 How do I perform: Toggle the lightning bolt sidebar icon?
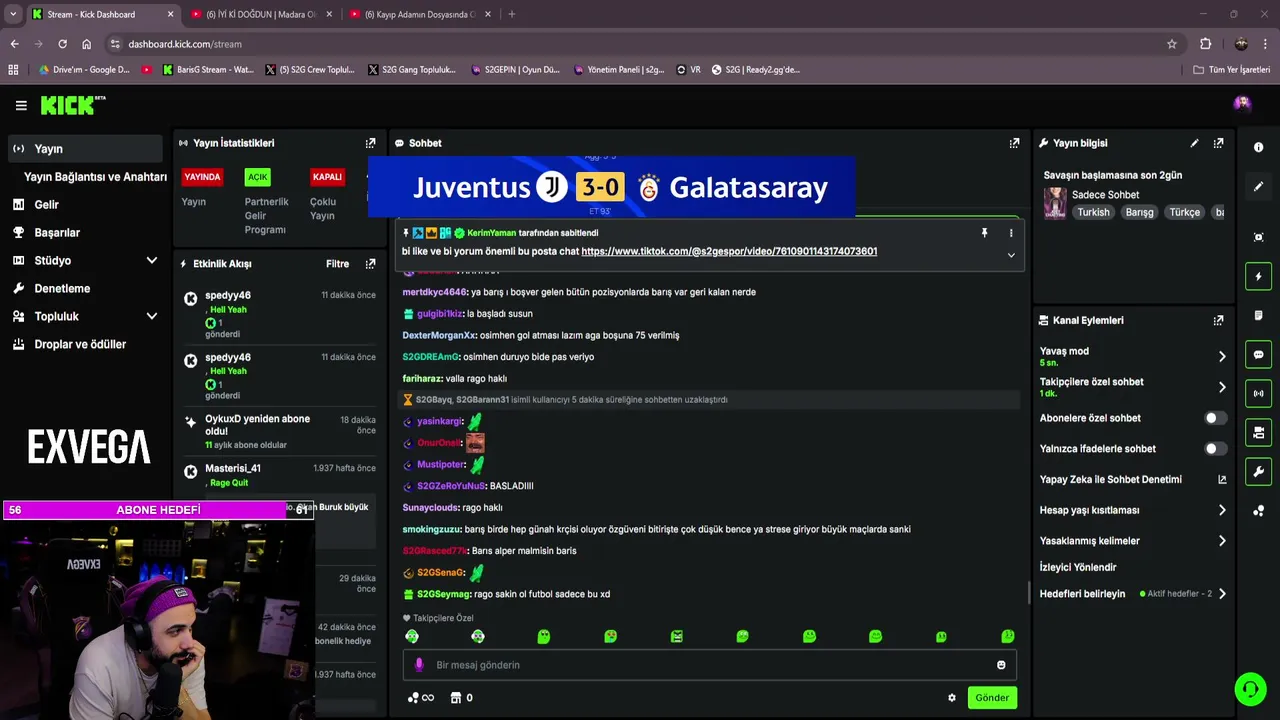tap(1258, 276)
